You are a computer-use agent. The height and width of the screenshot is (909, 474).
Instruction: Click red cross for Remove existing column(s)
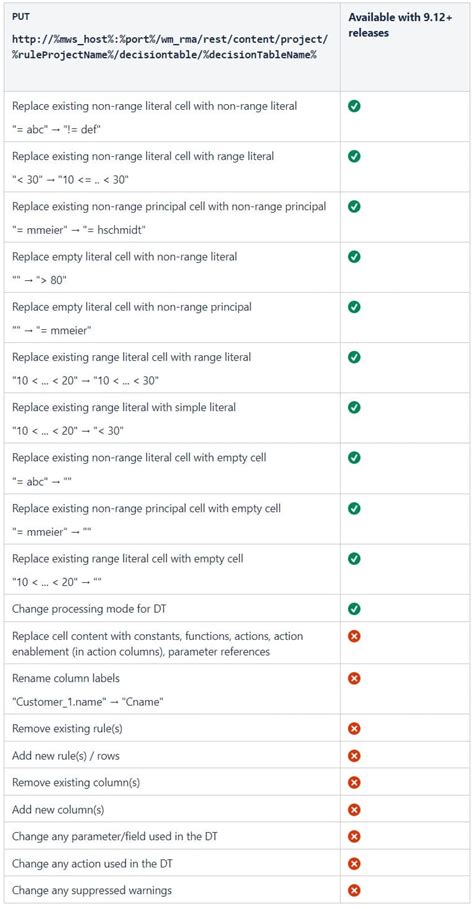[x=354, y=783]
